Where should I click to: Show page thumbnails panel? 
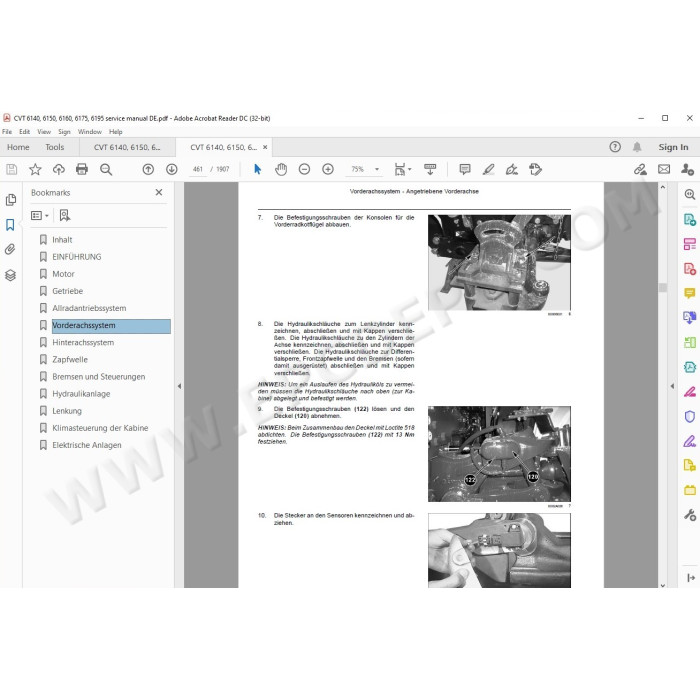pos(11,200)
